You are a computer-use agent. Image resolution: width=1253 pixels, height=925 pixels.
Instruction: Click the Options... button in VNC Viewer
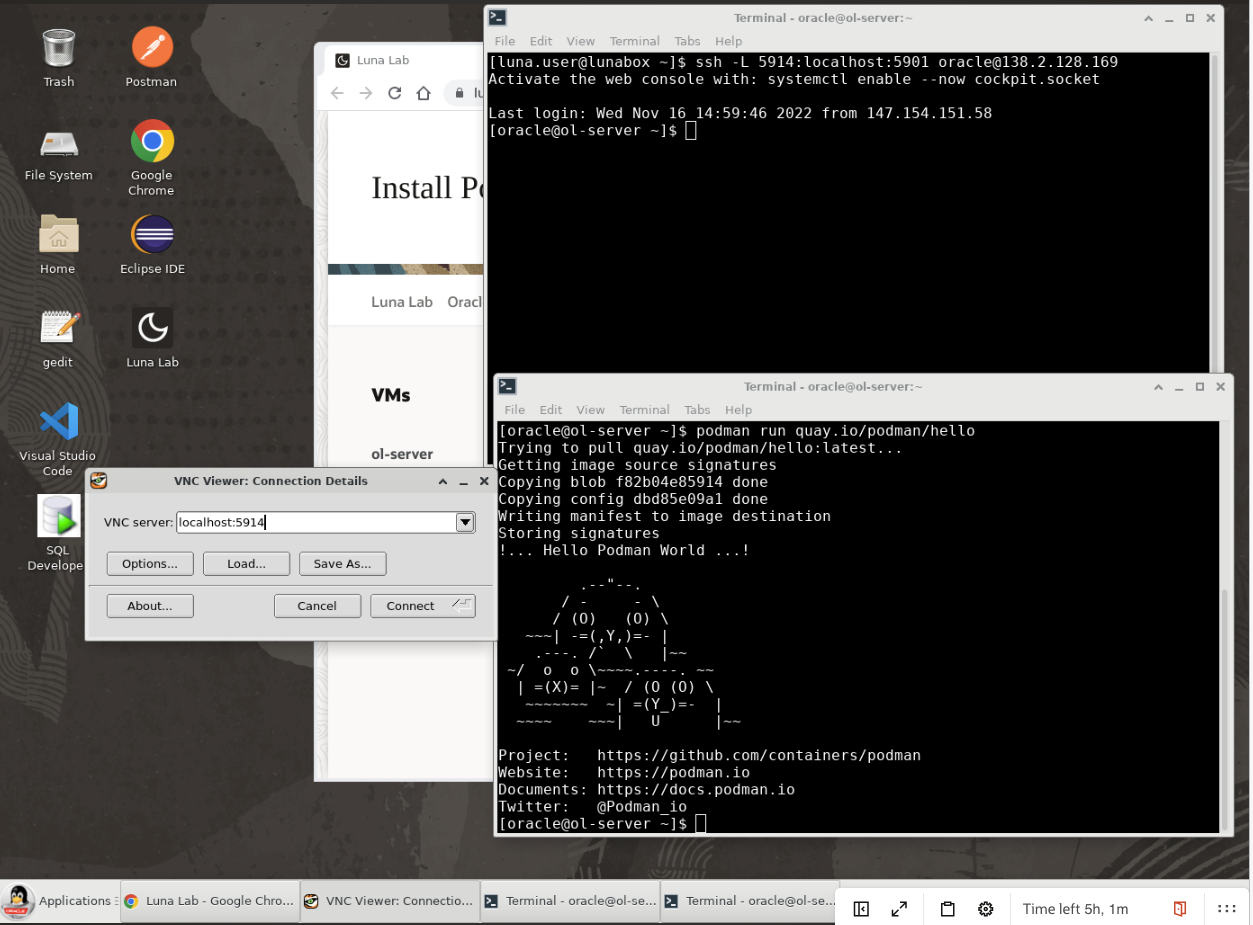click(x=150, y=564)
